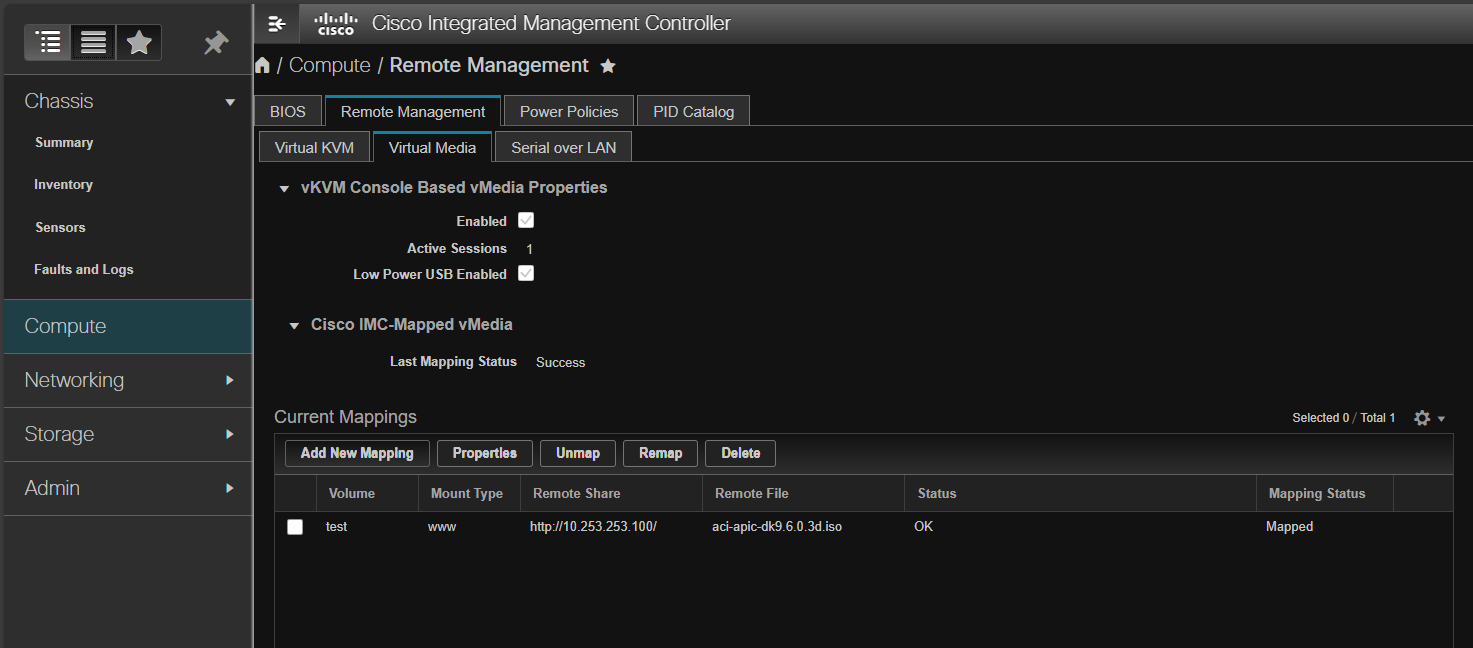Click the Properties button
Viewport: 1473px width, 648px height.
485,453
